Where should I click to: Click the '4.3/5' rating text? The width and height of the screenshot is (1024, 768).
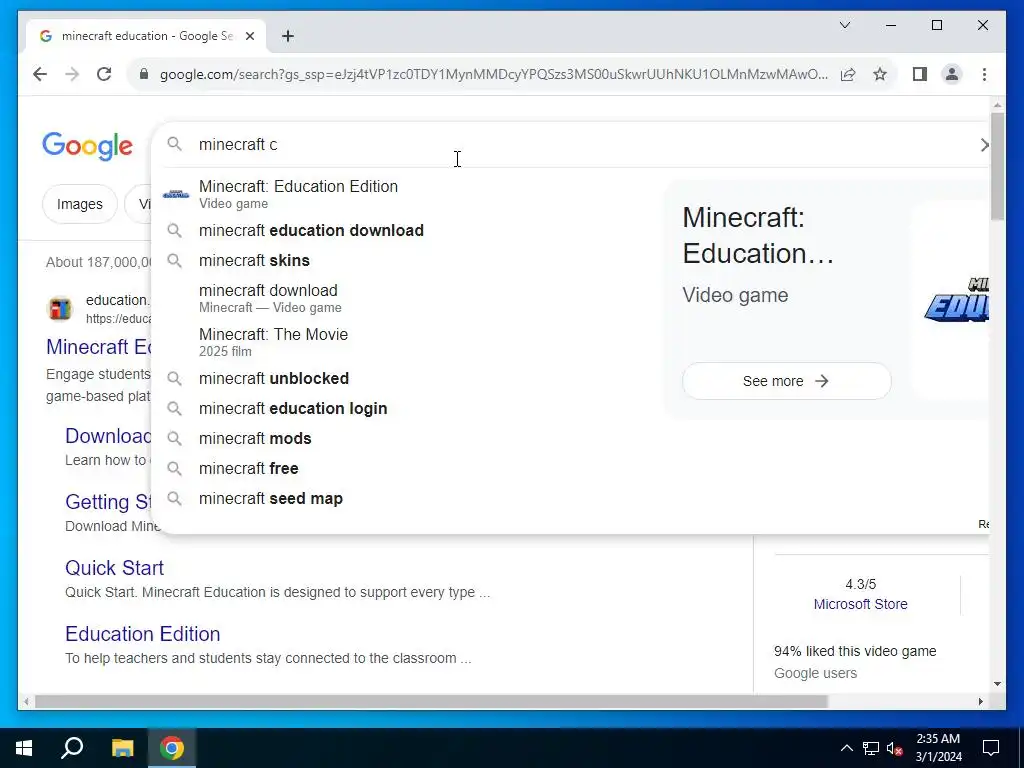pos(860,584)
